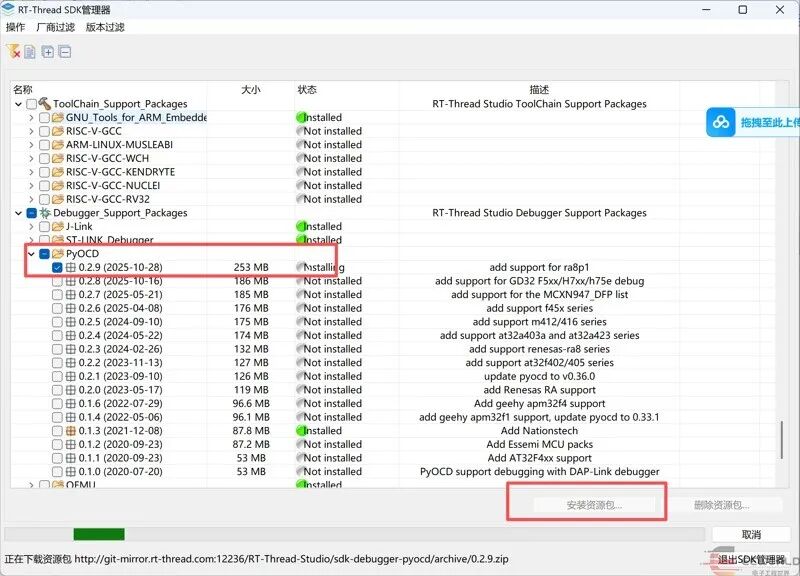
Task: Click the folder icon of RISC-V-GCC-KENDRYTE
Action: click(58, 172)
